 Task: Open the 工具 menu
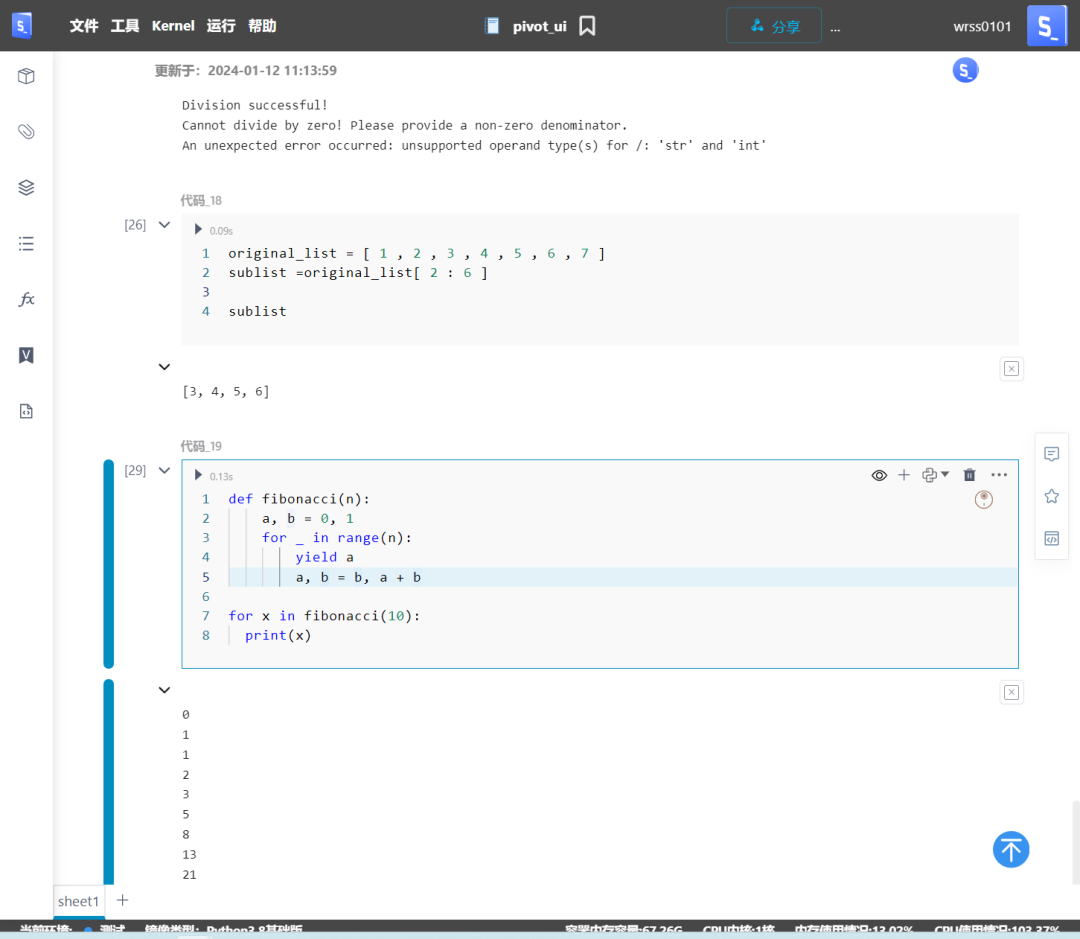coord(125,26)
